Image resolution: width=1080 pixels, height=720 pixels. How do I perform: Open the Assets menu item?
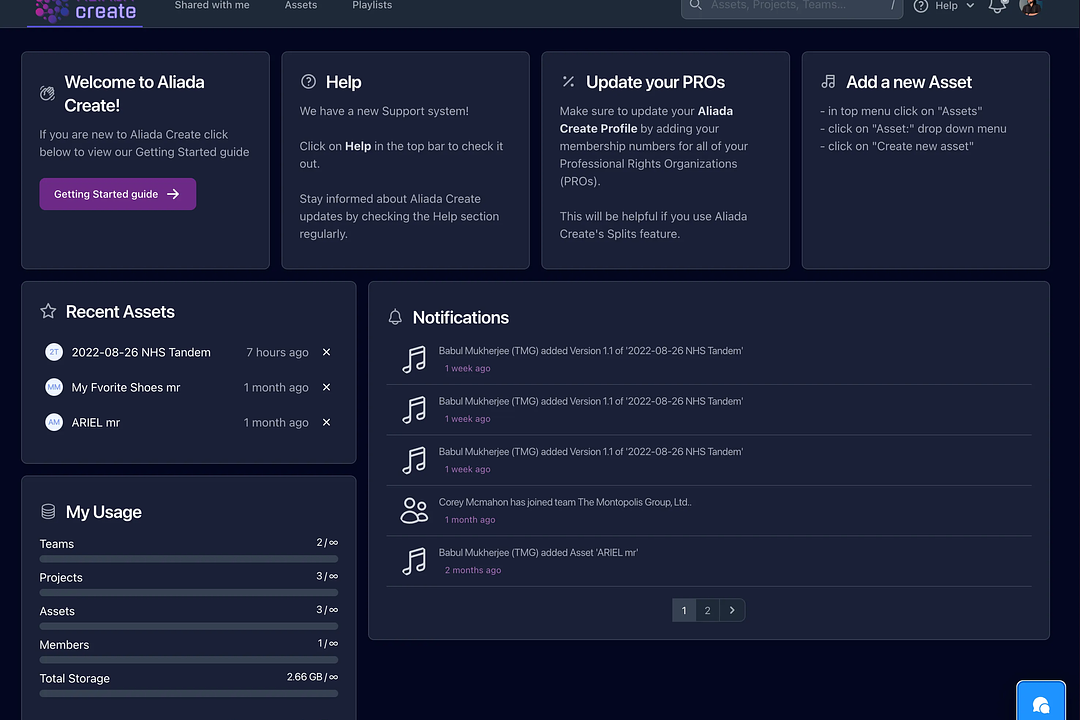pos(301,6)
